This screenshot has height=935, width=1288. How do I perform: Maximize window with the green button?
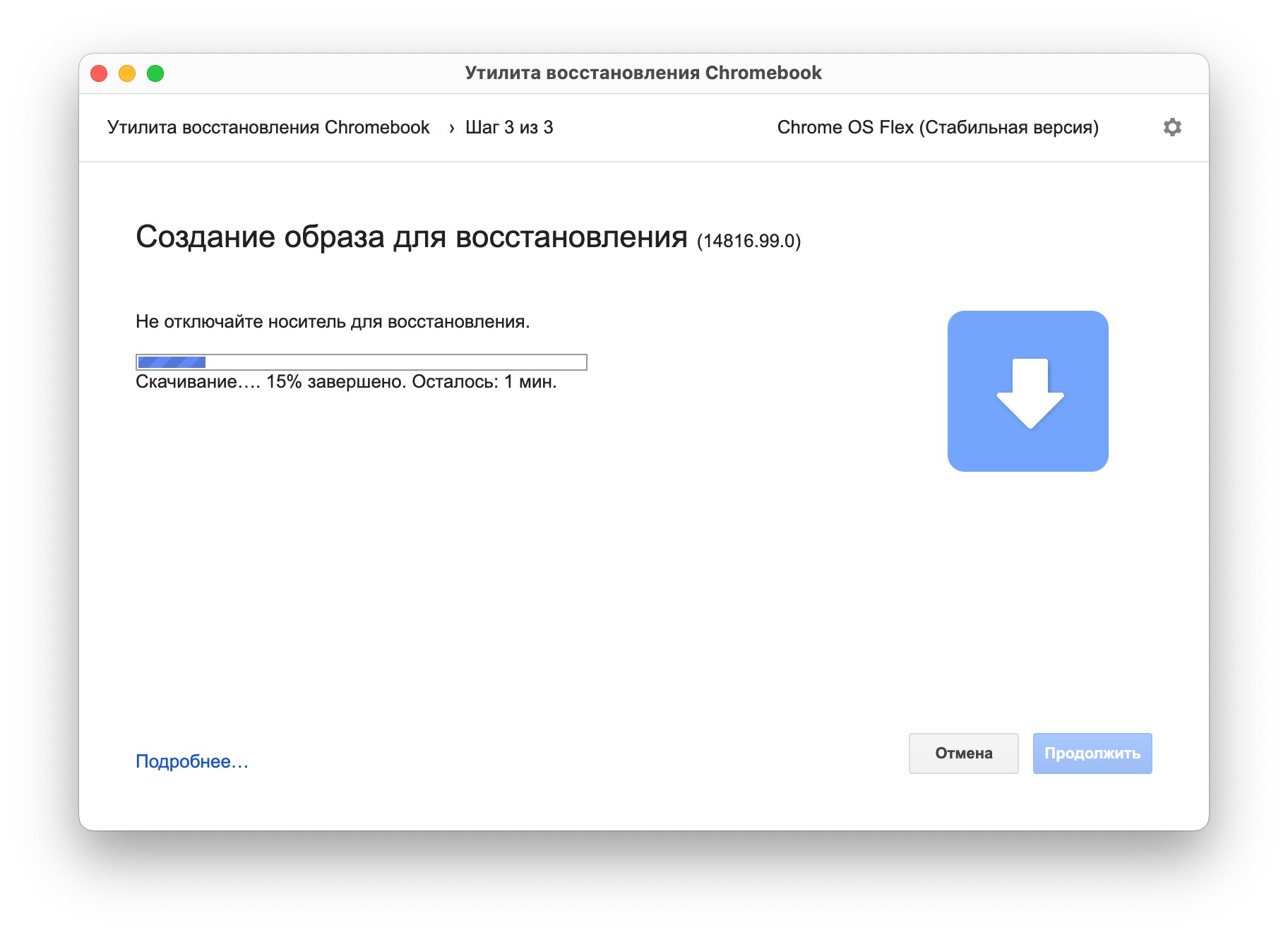[155, 73]
